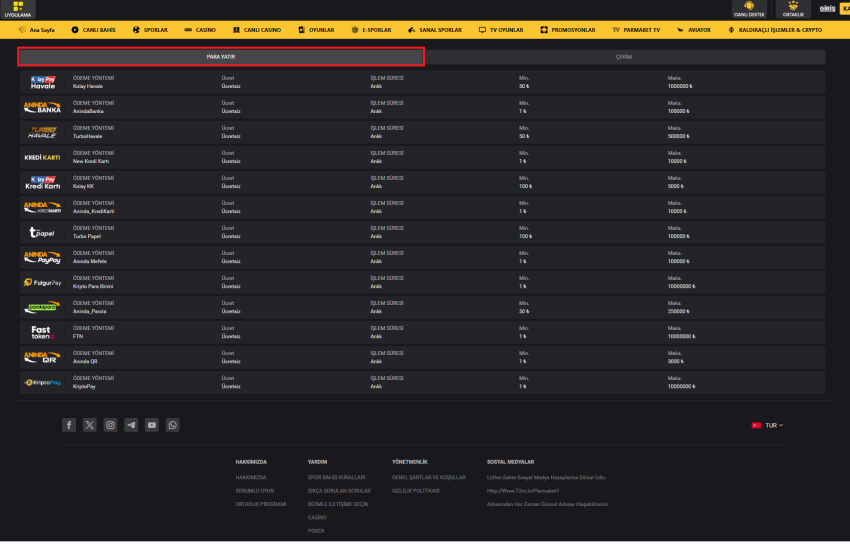Open the Telegram social icon

[131, 425]
